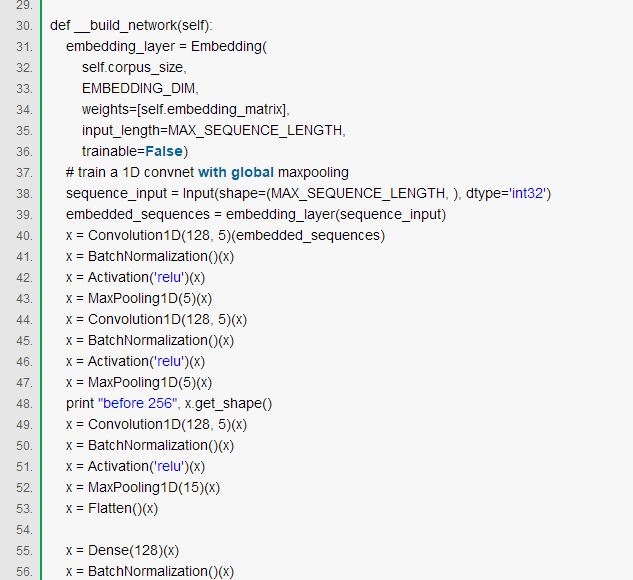Click the MaxPooling1D(15)(x) line
The image size is (633, 580).
point(143,487)
